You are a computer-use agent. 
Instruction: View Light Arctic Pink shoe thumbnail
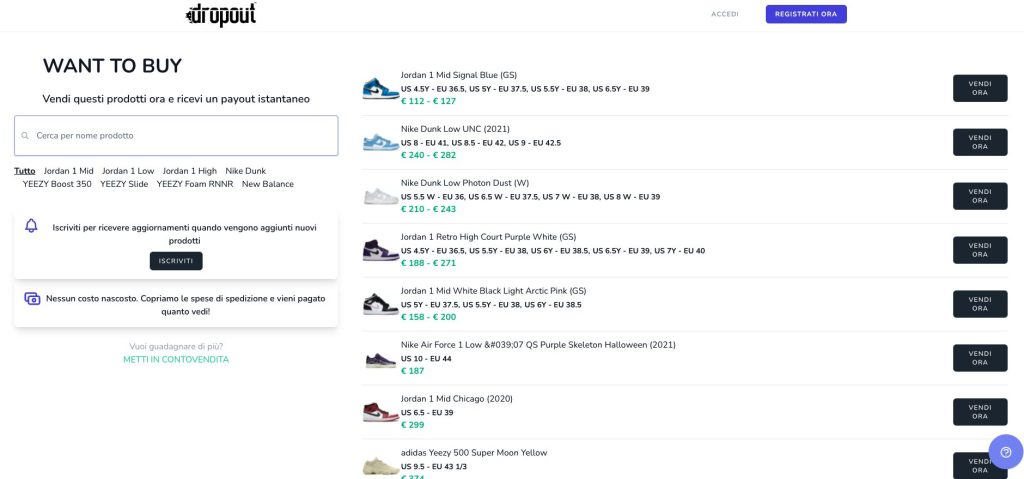pyautogui.click(x=381, y=304)
